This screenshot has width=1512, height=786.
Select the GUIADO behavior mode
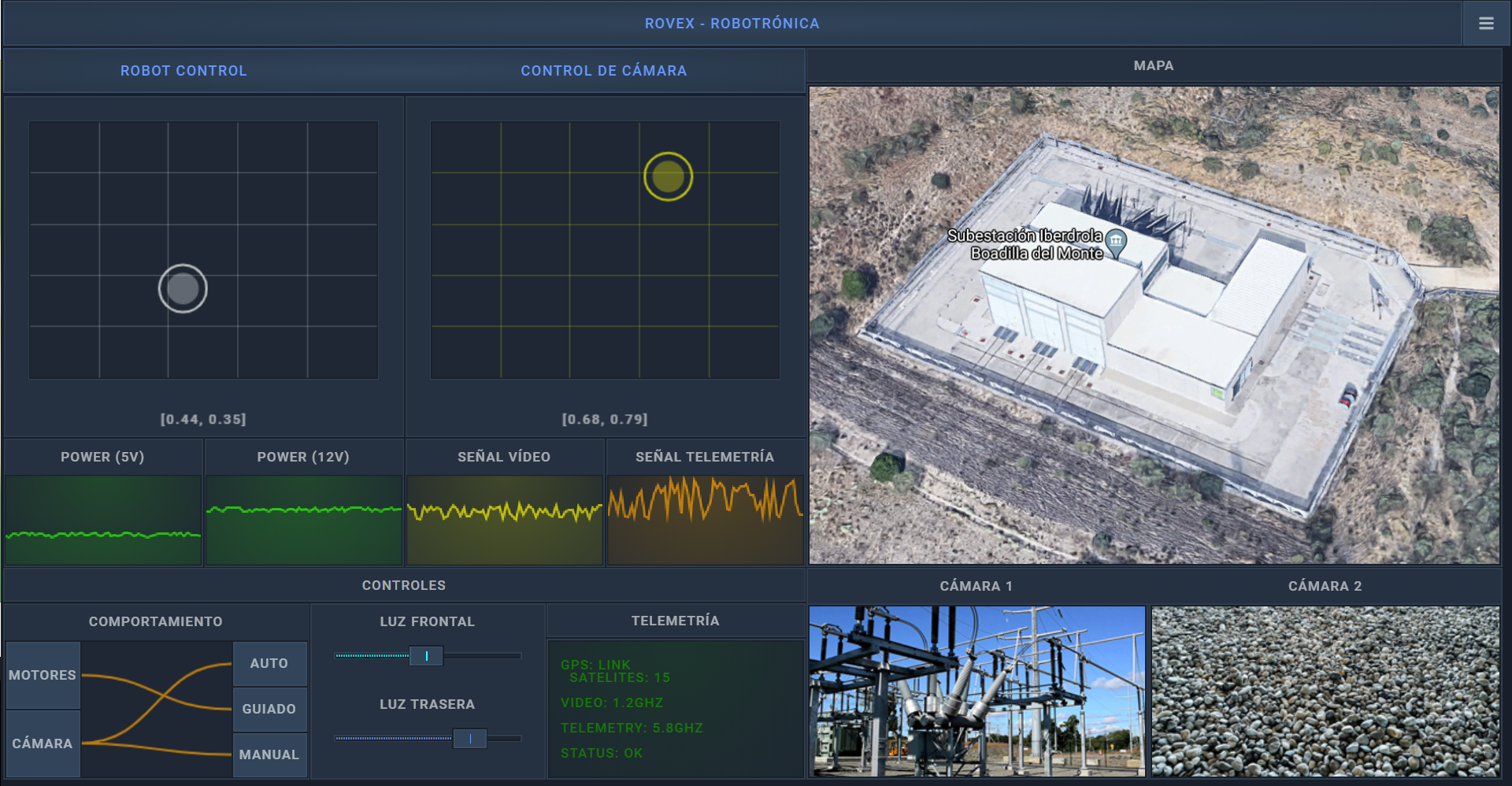(x=269, y=709)
